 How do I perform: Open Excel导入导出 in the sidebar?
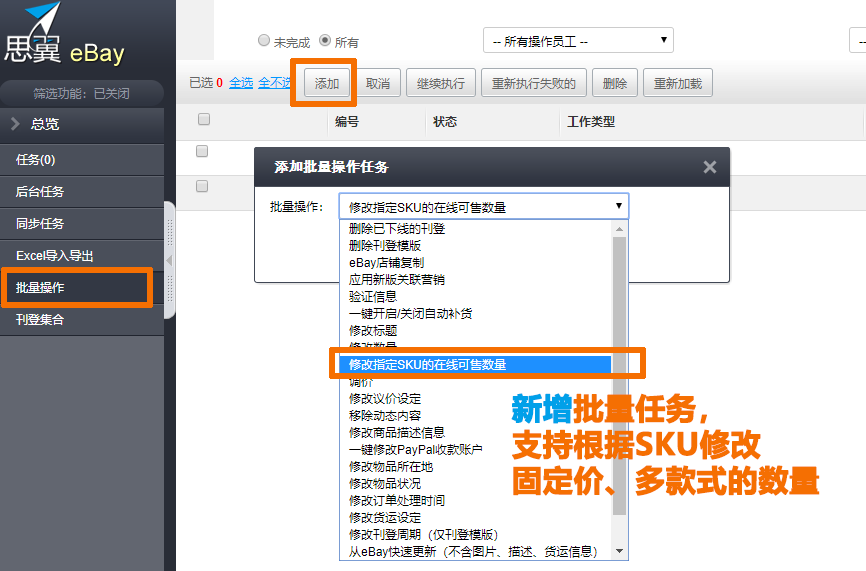click(82, 256)
